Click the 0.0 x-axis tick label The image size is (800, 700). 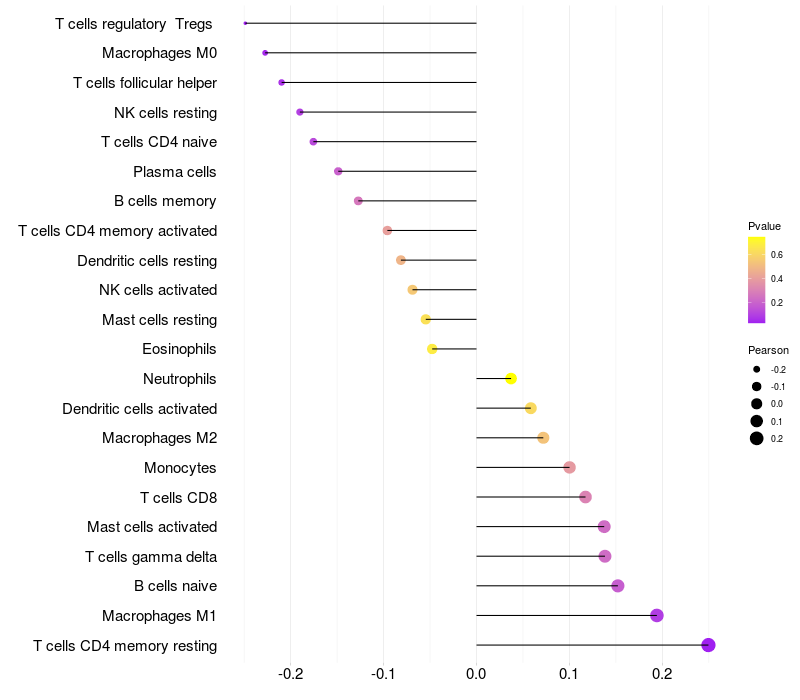tap(476, 674)
